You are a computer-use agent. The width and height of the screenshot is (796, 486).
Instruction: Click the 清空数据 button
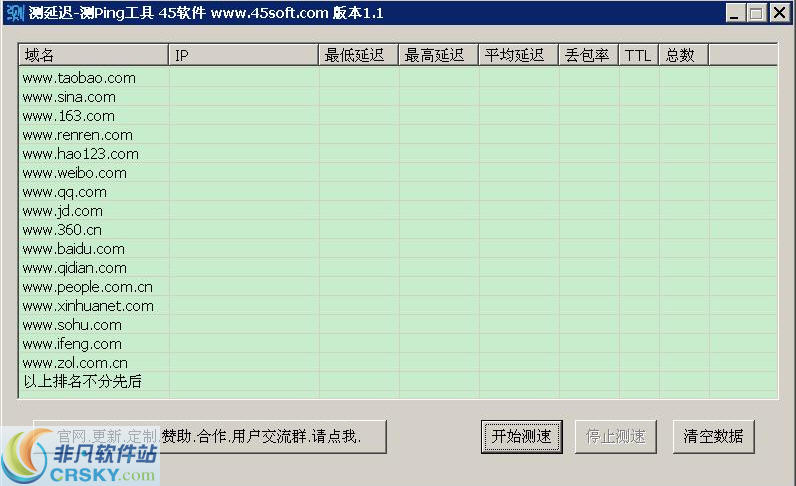(713, 436)
